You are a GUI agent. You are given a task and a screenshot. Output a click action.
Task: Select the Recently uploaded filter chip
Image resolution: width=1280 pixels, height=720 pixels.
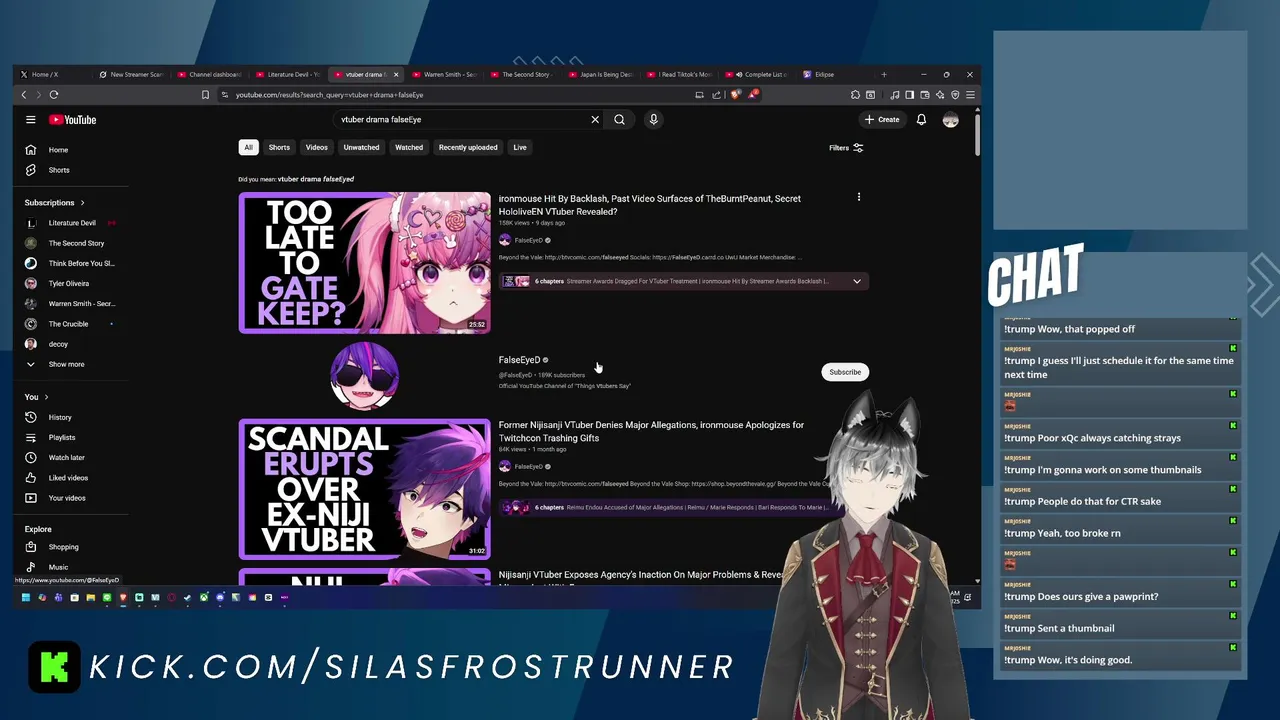[468, 147]
